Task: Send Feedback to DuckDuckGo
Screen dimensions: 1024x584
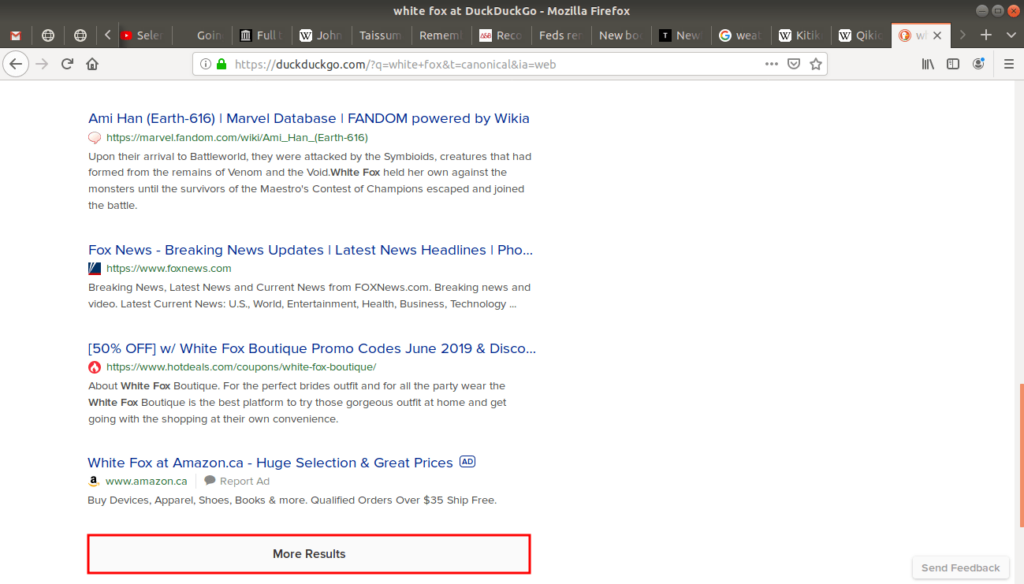Action: 960,568
